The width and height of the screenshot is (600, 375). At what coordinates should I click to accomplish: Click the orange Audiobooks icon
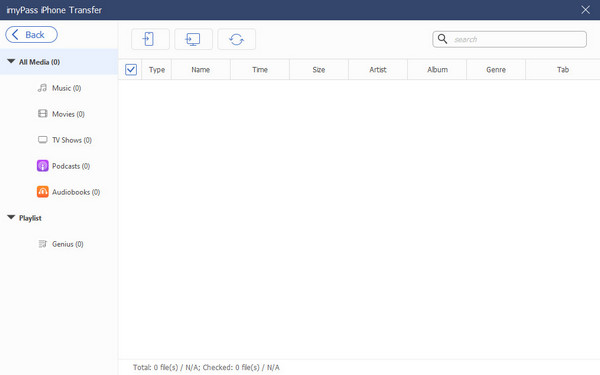pos(42,192)
